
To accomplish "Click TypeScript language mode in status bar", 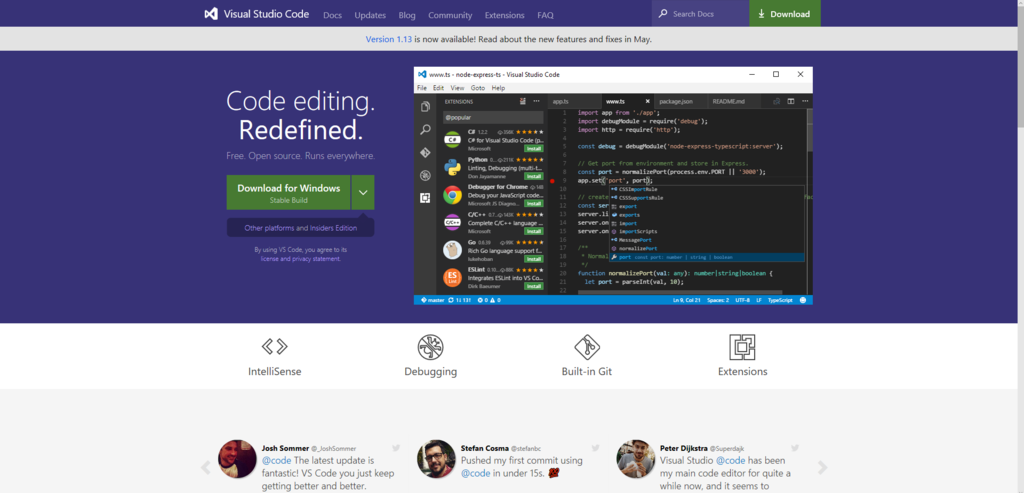I will 780,300.
